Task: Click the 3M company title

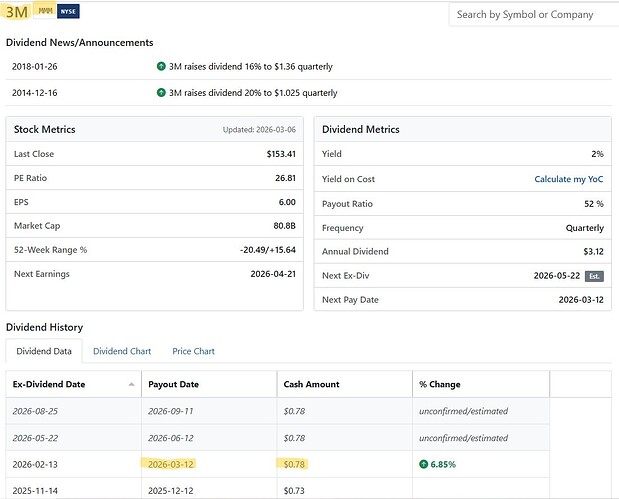Action: pos(17,11)
